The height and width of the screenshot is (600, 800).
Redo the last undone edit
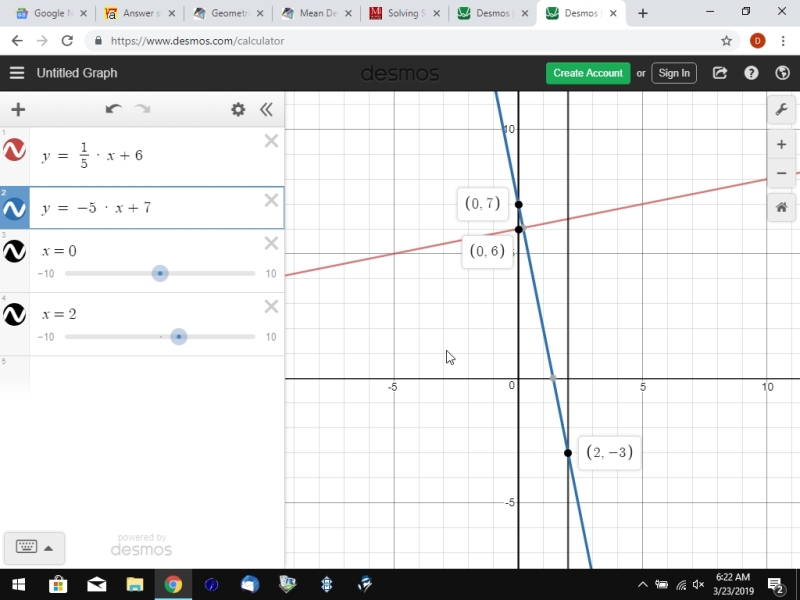[142, 109]
